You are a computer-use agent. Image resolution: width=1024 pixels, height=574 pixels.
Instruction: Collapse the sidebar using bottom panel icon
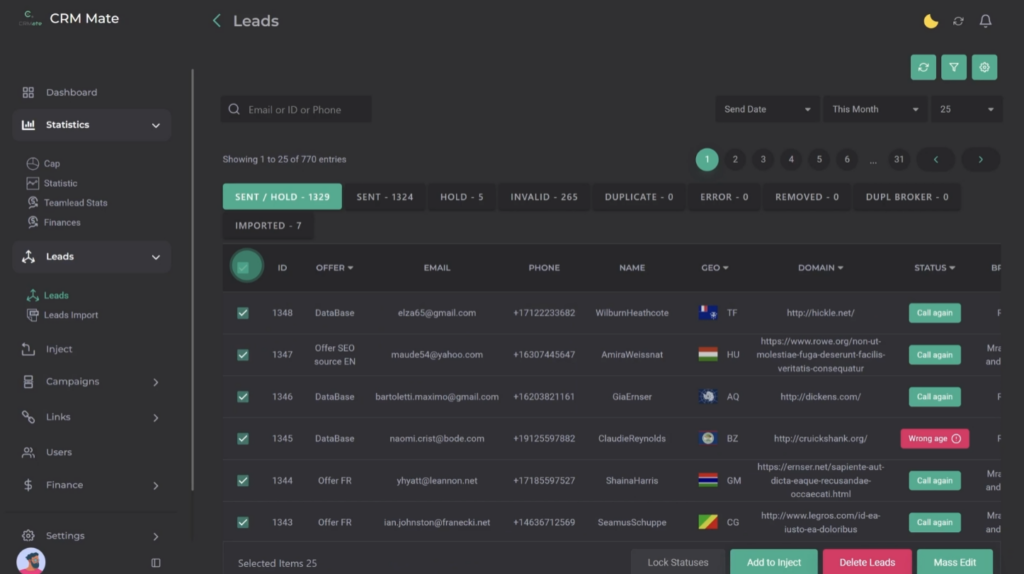tap(156, 562)
